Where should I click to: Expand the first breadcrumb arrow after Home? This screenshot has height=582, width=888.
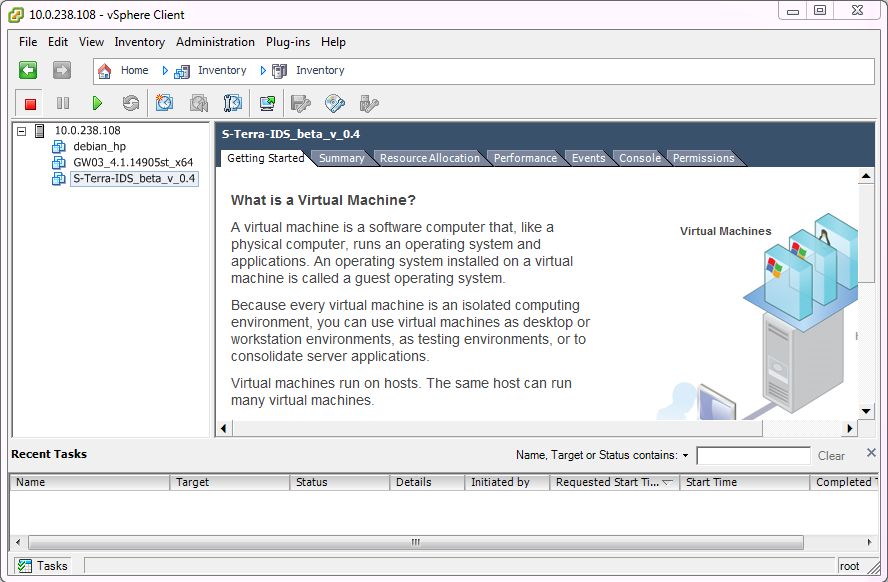point(165,71)
